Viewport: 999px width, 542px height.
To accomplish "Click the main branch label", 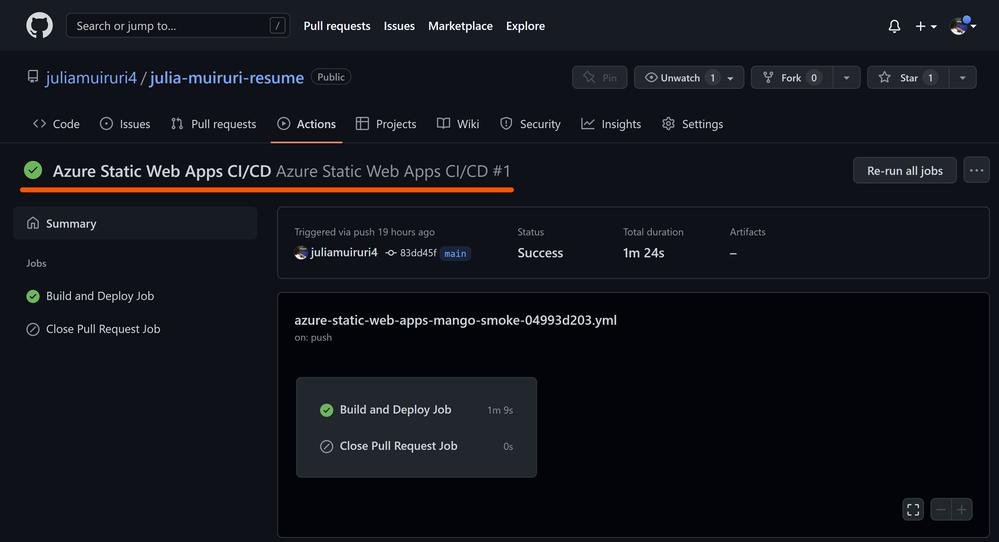I will pos(455,253).
